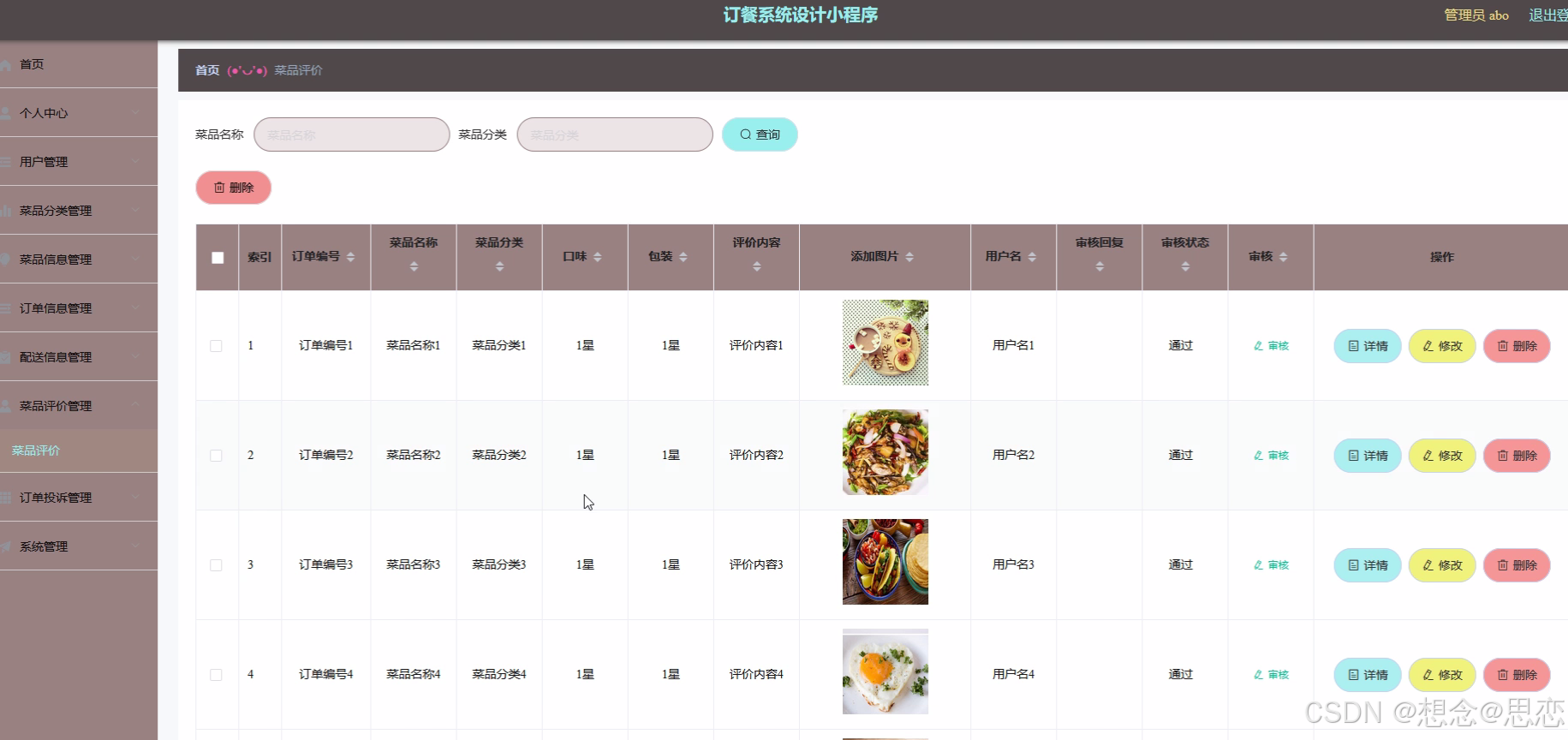This screenshot has width=1568, height=740.
Task: Click 修改 for 订单编号2 row
Action: (1442, 456)
